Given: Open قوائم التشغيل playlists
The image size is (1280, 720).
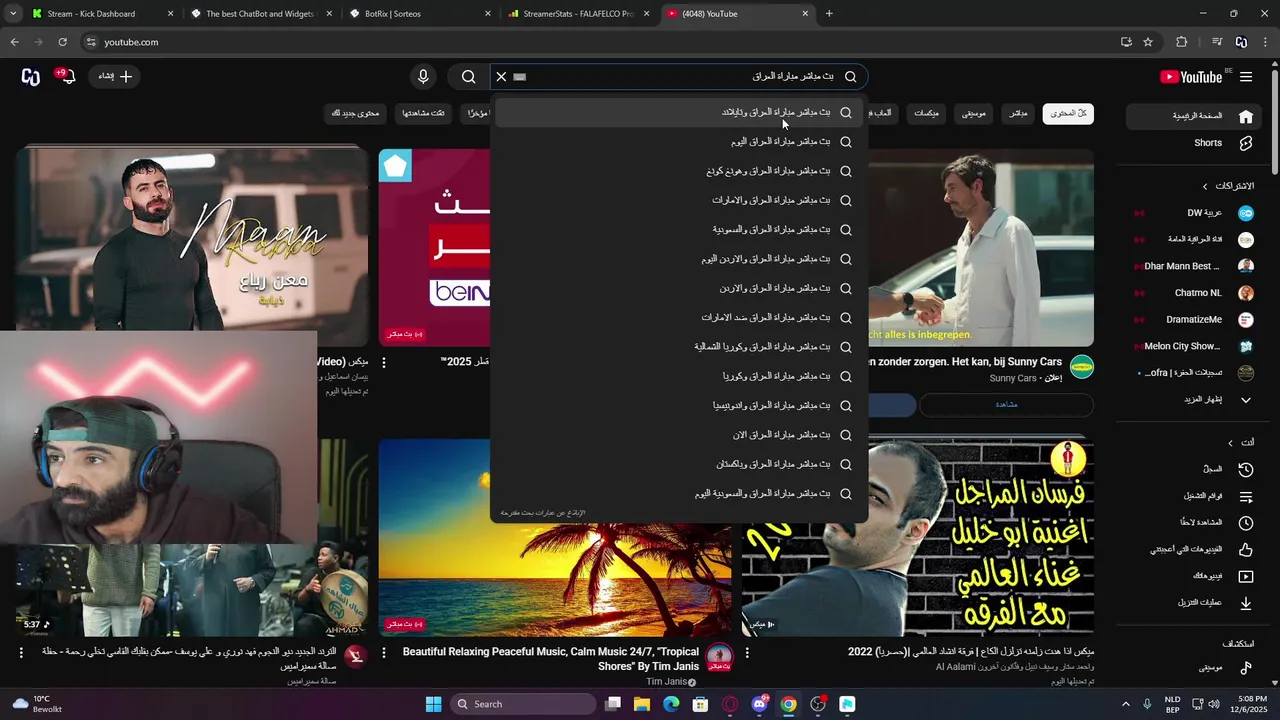Looking at the screenshot, I should pyautogui.click(x=1195, y=496).
